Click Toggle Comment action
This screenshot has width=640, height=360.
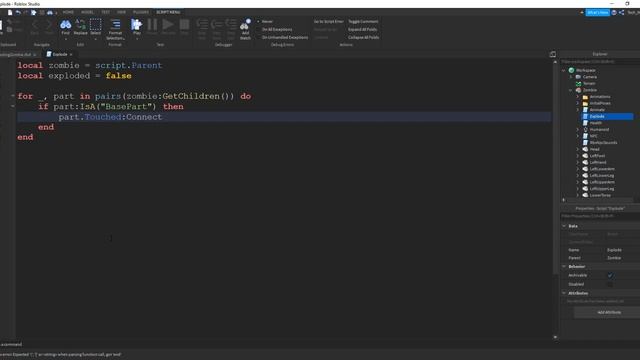pyautogui.click(x=363, y=22)
